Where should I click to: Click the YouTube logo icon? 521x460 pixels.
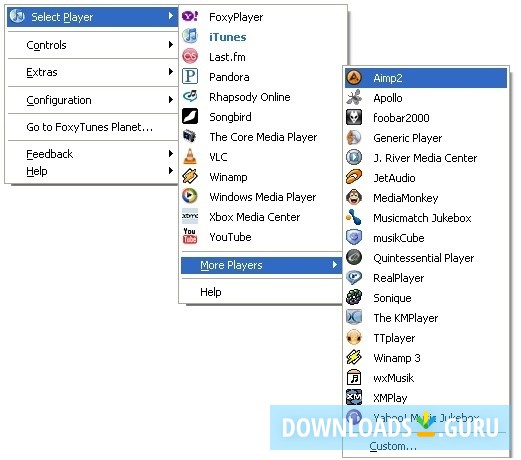click(190, 236)
